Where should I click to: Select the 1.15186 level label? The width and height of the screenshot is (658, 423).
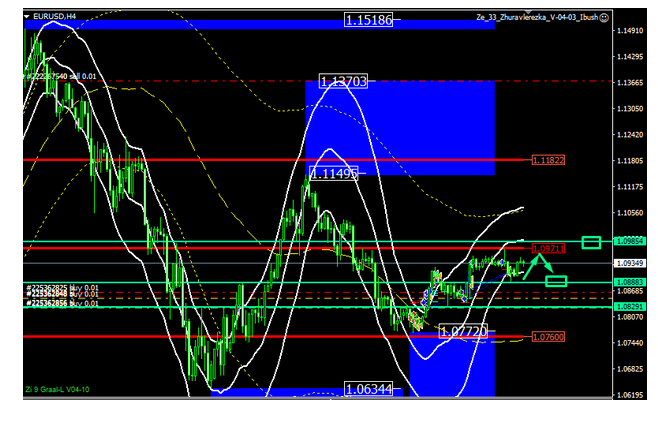[x=368, y=20]
